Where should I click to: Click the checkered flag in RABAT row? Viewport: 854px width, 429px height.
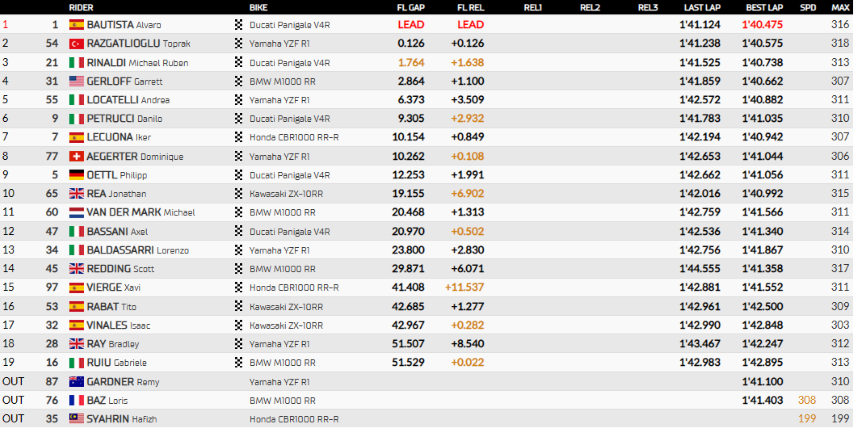238,307
